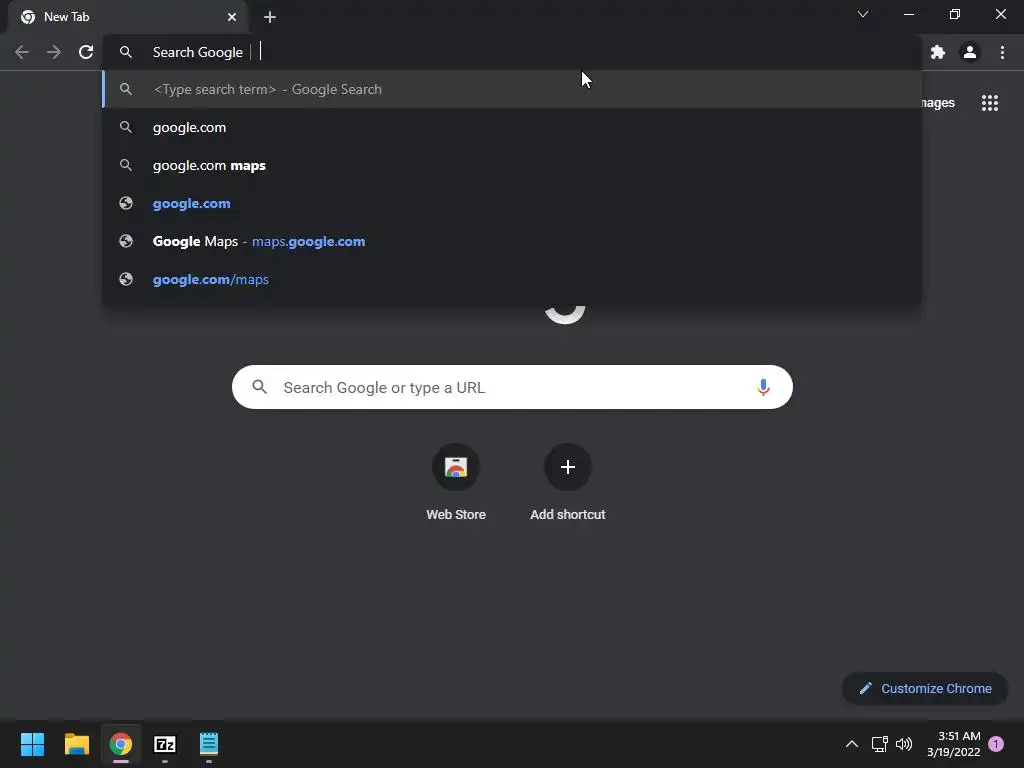Select 'Type search term - Google Search' suggestion
The width and height of the screenshot is (1024, 768).
pyautogui.click(x=513, y=89)
